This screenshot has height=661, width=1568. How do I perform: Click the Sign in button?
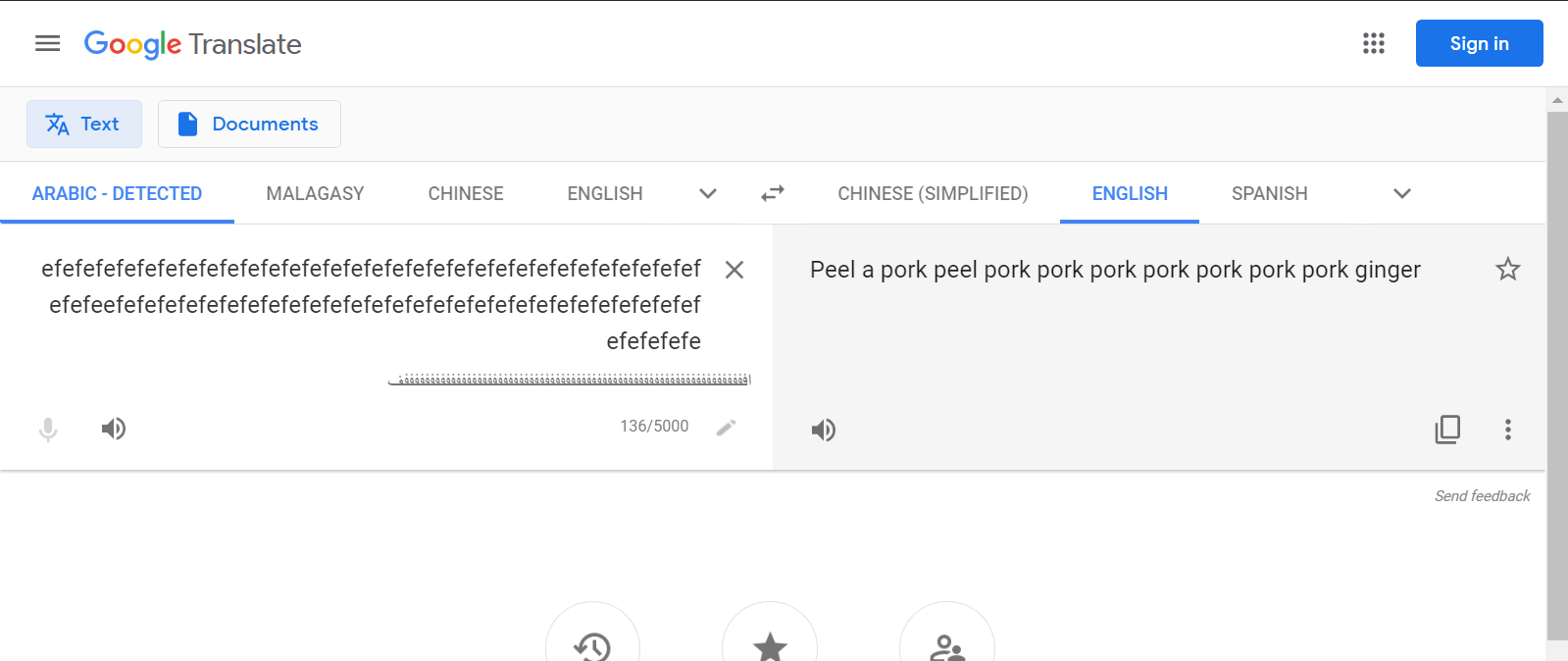pos(1479,43)
